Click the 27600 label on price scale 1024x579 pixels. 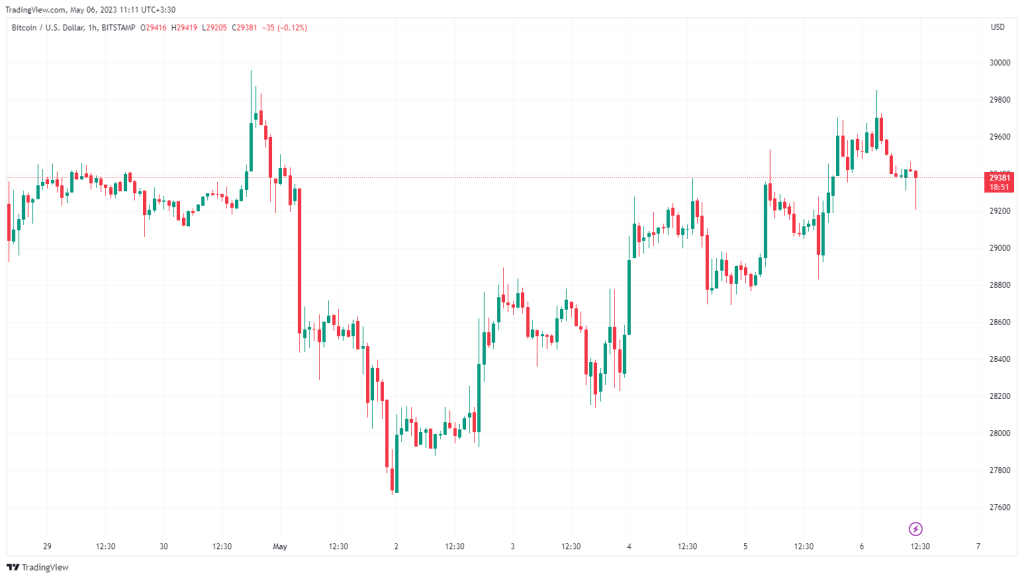point(997,507)
